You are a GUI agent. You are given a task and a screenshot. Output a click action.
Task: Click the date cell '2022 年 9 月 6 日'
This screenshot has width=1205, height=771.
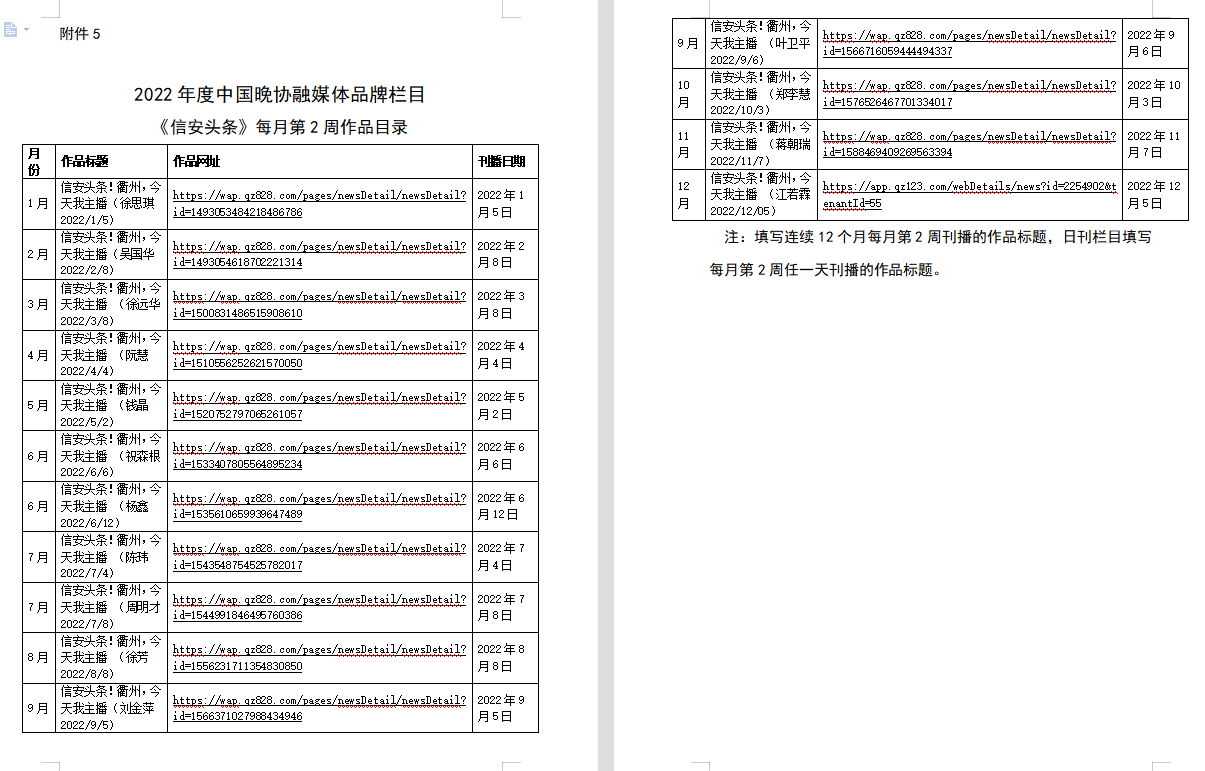pyautogui.click(x=1155, y=43)
